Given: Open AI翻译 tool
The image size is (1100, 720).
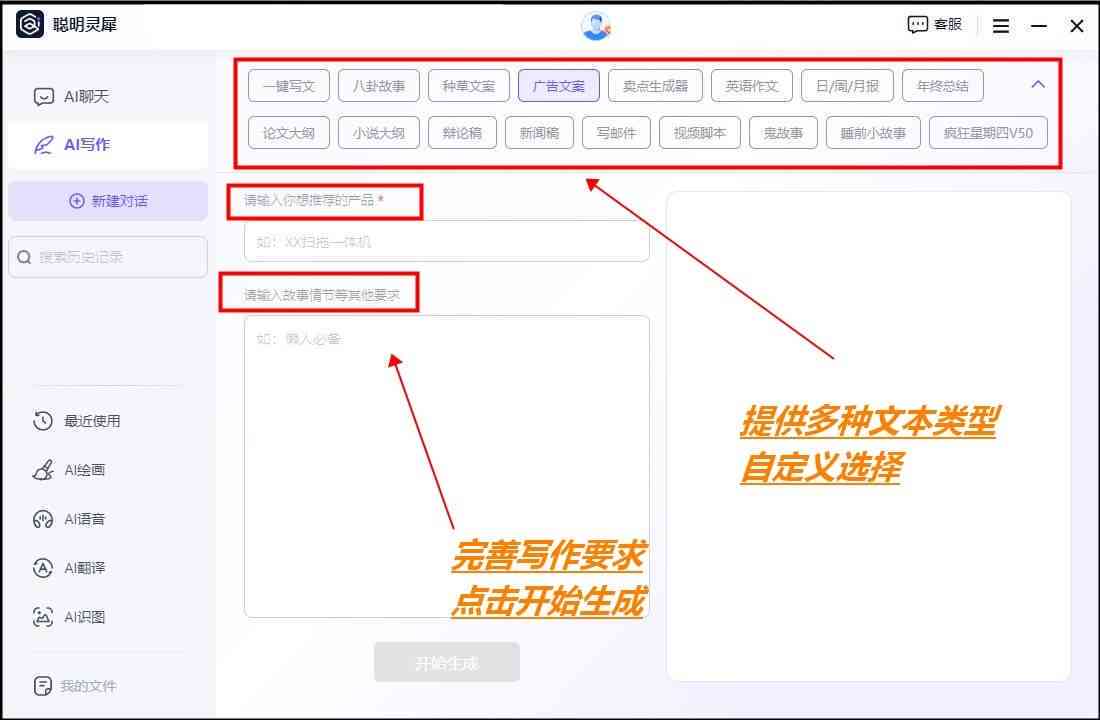Looking at the screenshot, I should coord(69,568).
